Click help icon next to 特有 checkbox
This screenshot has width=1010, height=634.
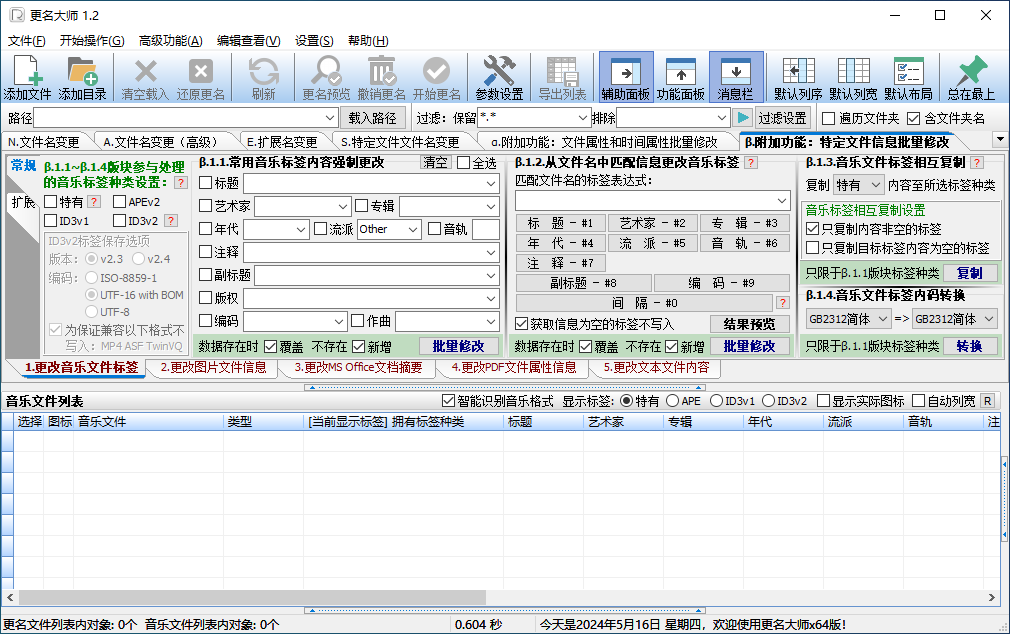(94, 202)
